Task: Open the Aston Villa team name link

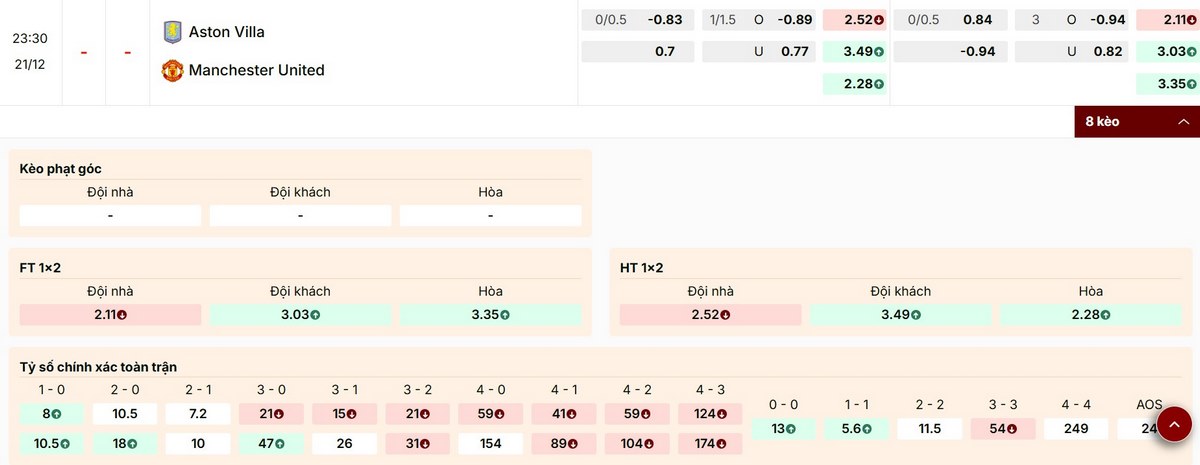Action: click(x=227, y=32)
